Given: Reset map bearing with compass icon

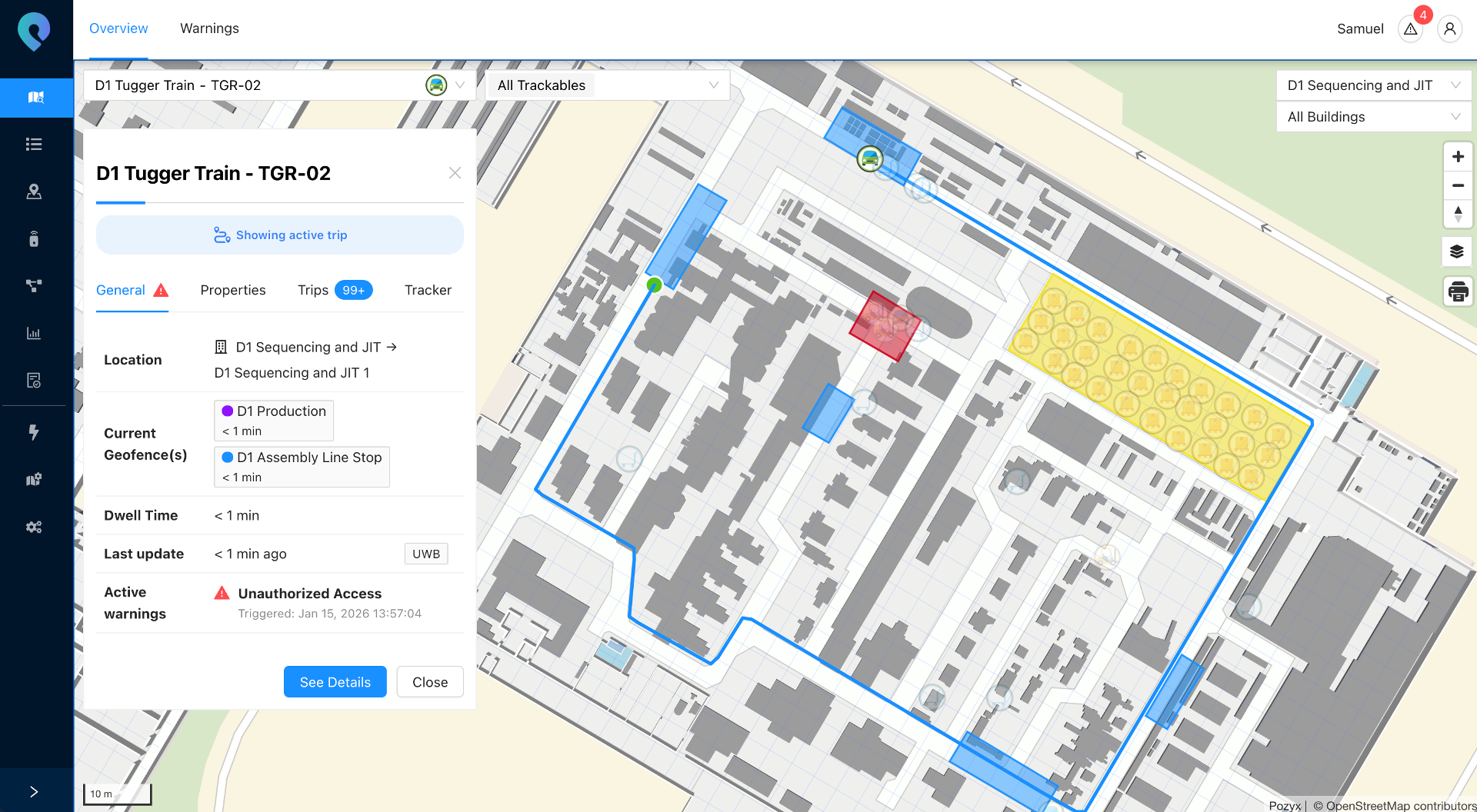Looking at the screenshot, I should [1458, 214].
